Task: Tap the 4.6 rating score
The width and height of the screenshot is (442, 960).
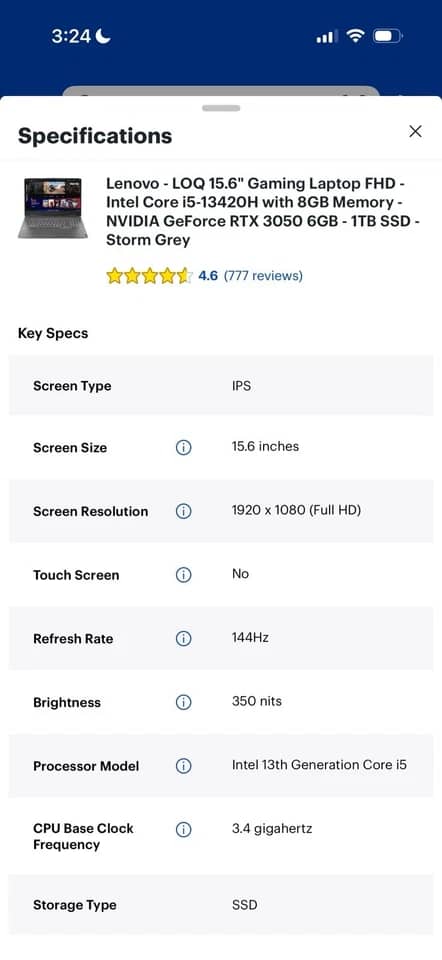Action: click(208, 276)
